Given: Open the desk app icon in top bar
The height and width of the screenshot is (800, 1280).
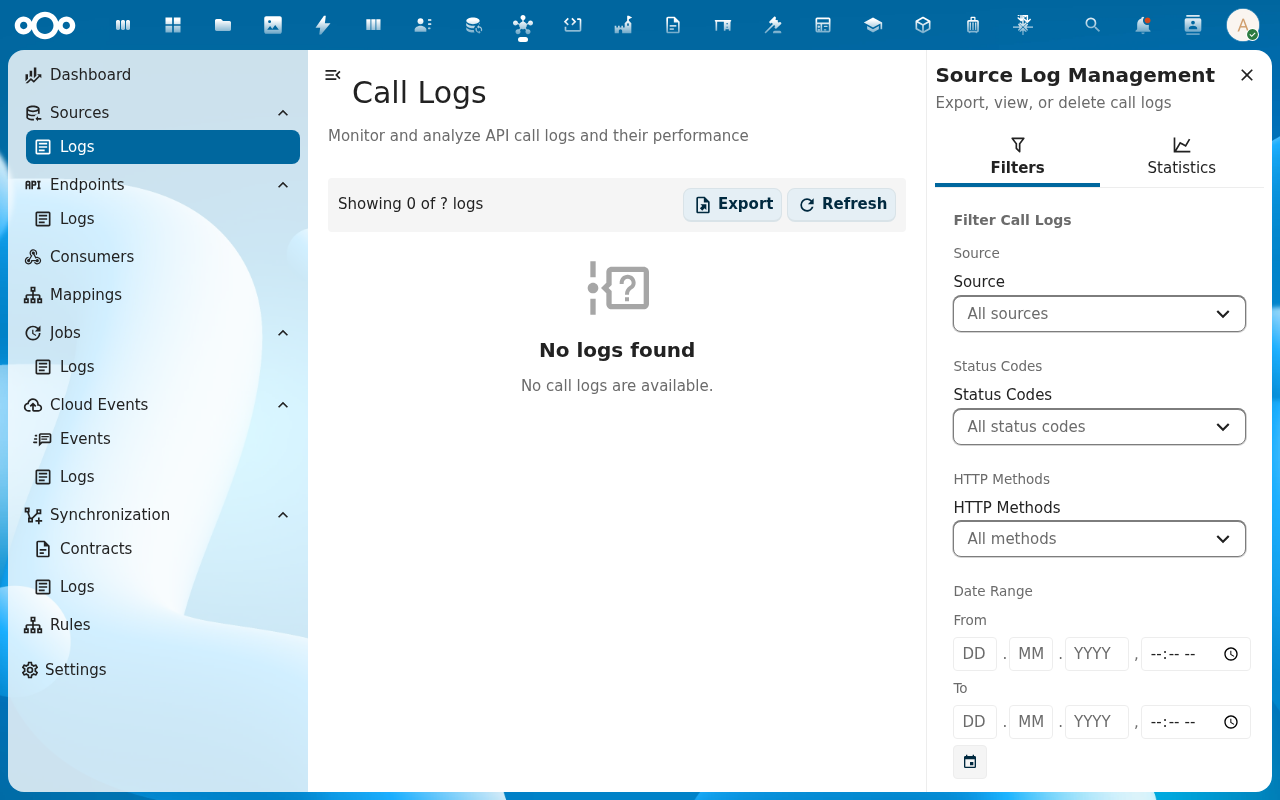Looking at the screenshot, I should coord(723,25).
